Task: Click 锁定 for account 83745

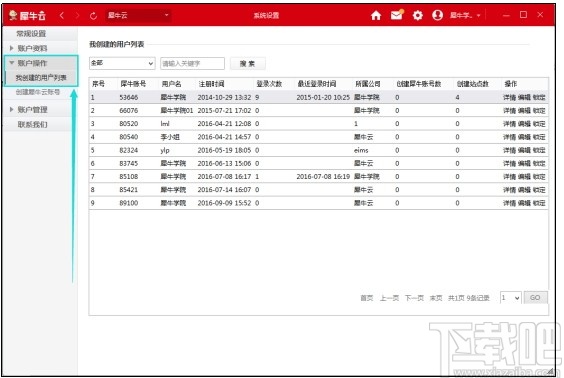Action: click(539, 164)
